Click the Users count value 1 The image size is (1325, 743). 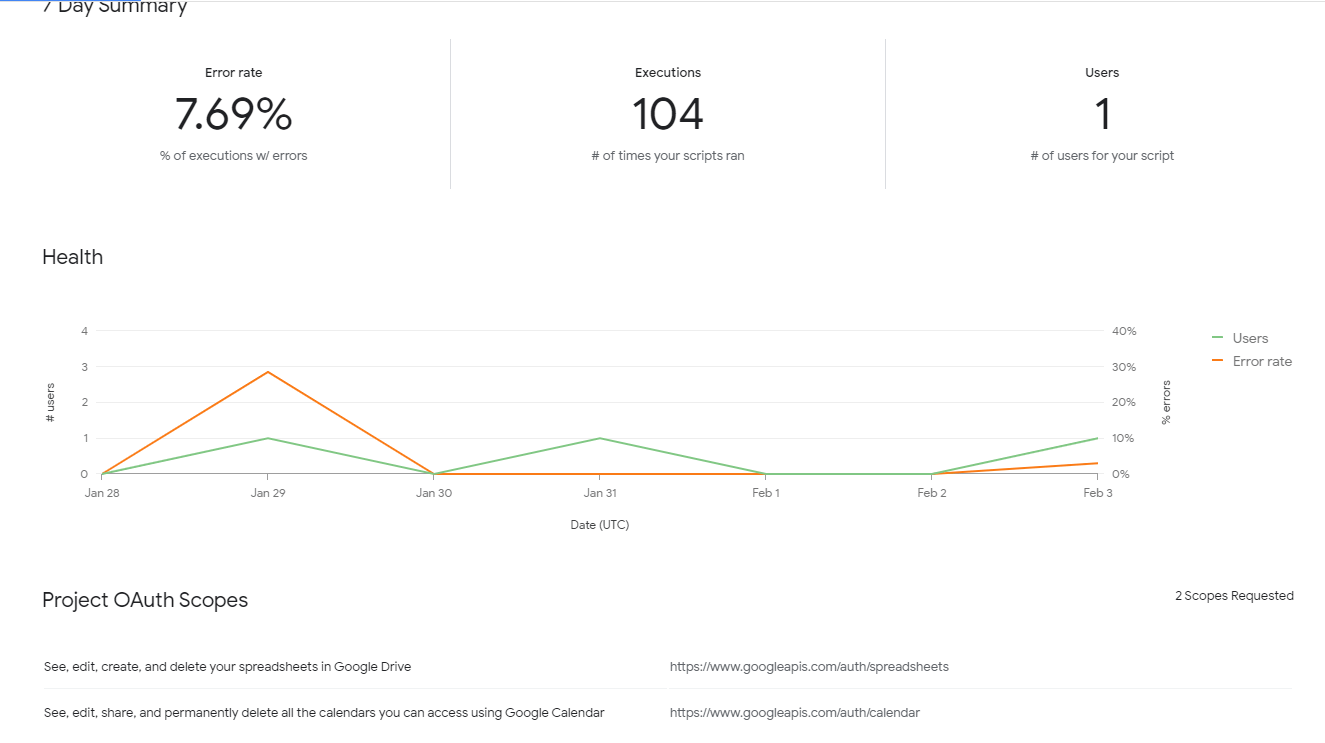click(1102, 114)
